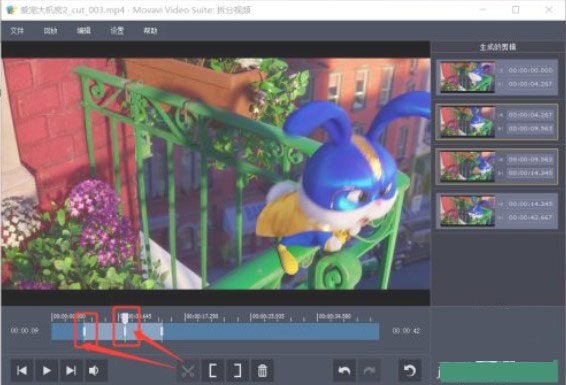Open the 帮助 menu
566x385 pixels.
pyautogui.click(x=150, y=31)
